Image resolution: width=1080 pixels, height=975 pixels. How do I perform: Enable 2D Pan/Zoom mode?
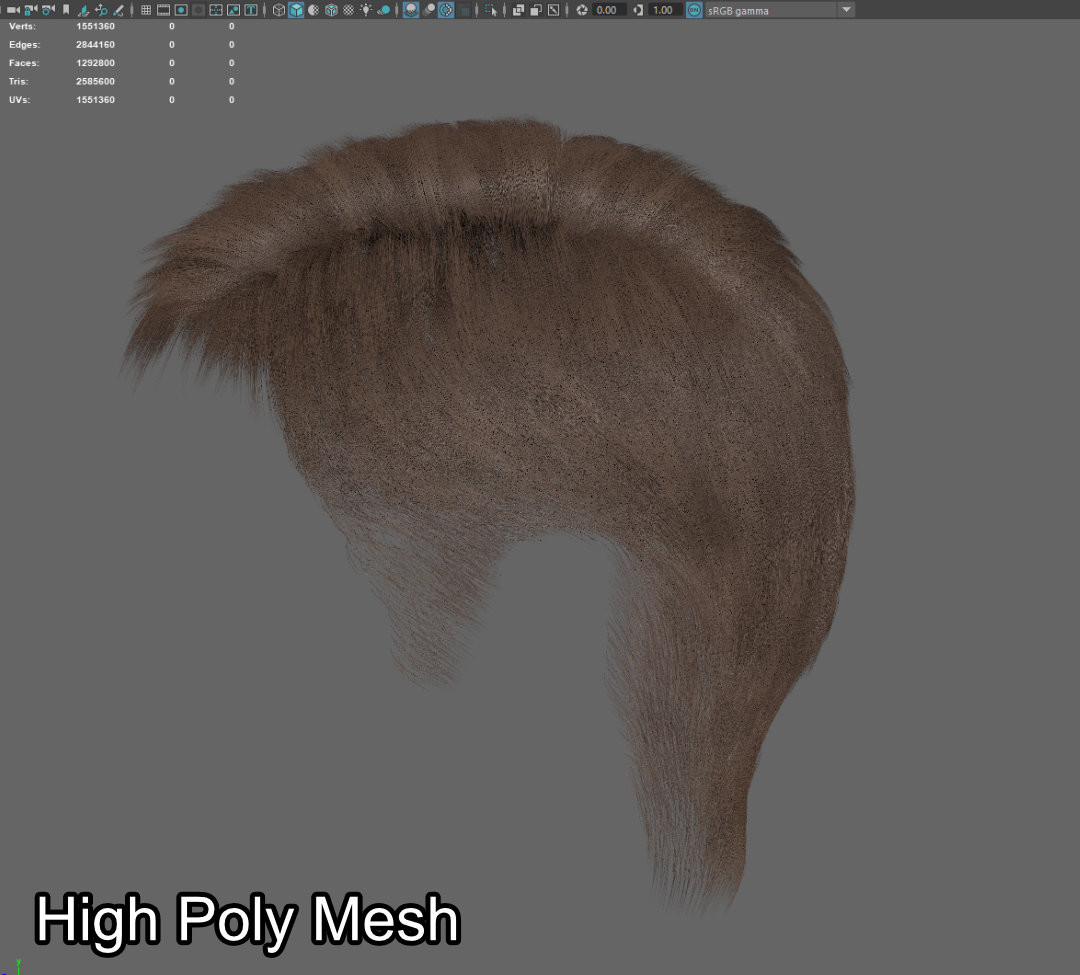(x=102, y=9)
